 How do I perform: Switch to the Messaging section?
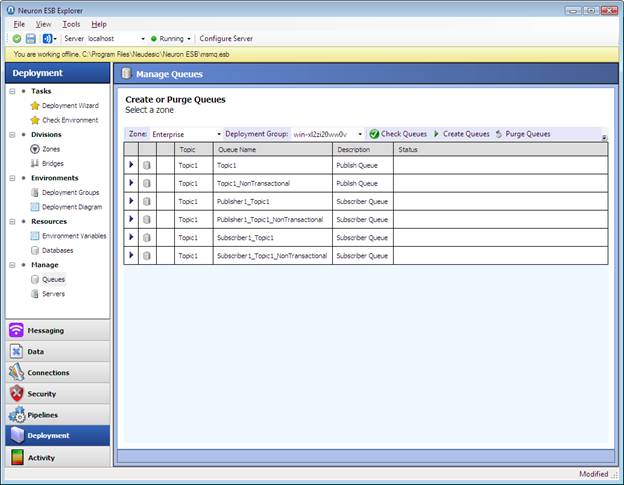(58, 330)
